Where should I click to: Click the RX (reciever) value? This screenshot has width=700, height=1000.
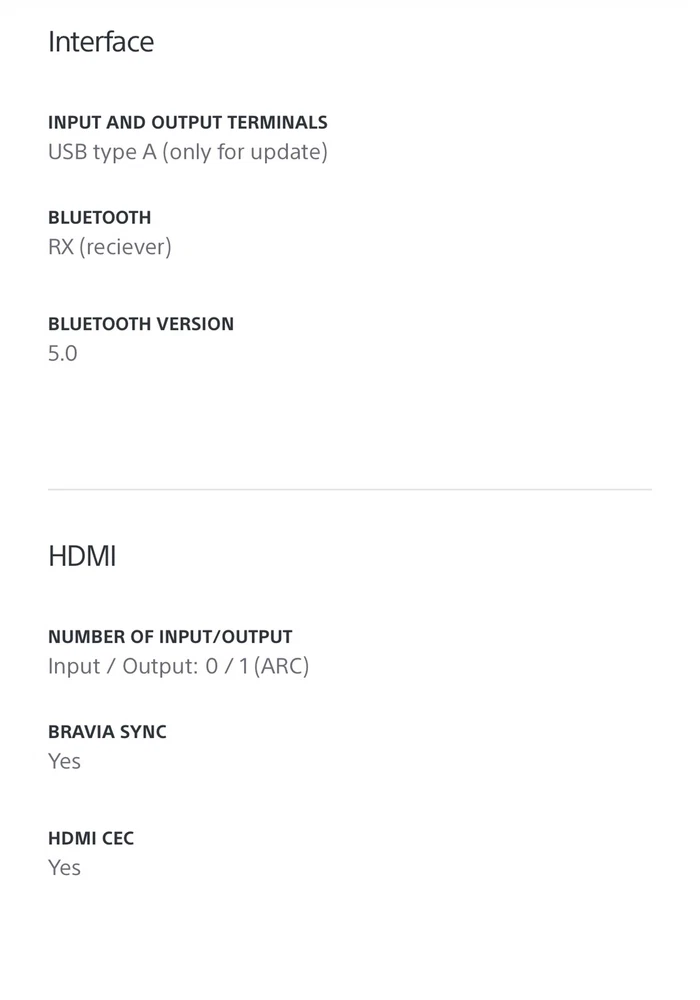click(109, 247)
